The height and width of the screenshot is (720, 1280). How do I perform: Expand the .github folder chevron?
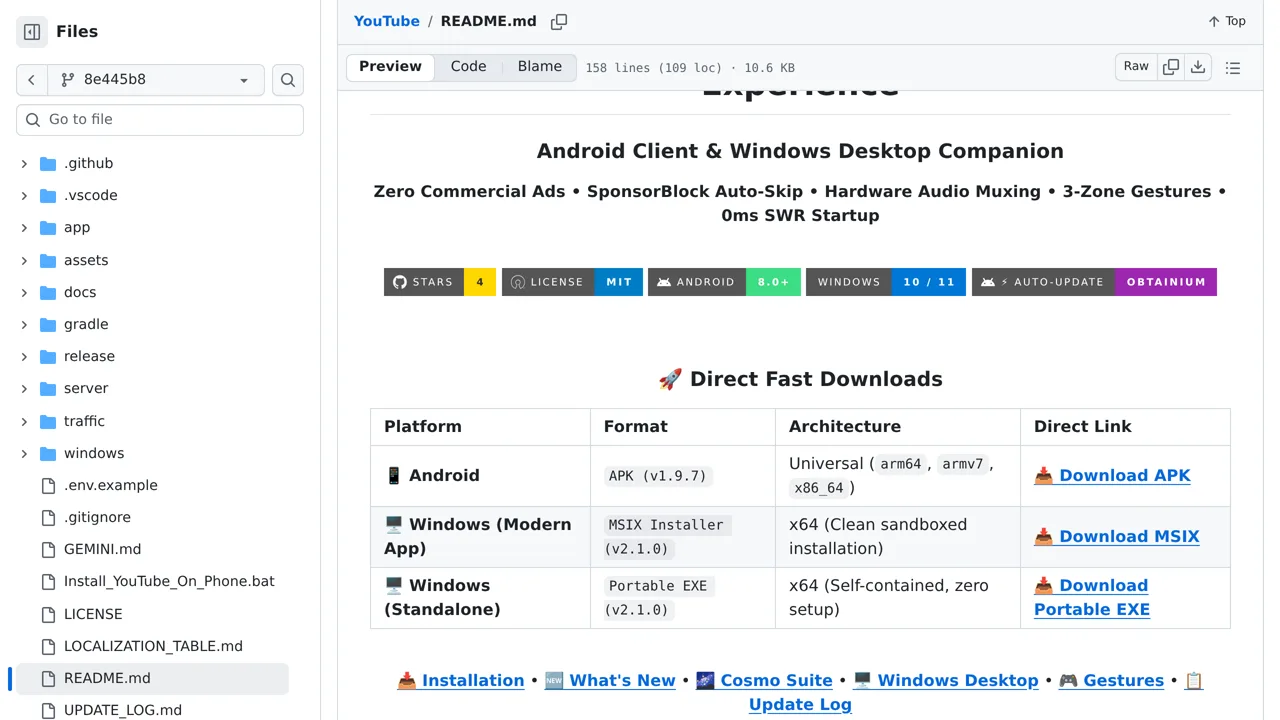click(x=24, y=163)
